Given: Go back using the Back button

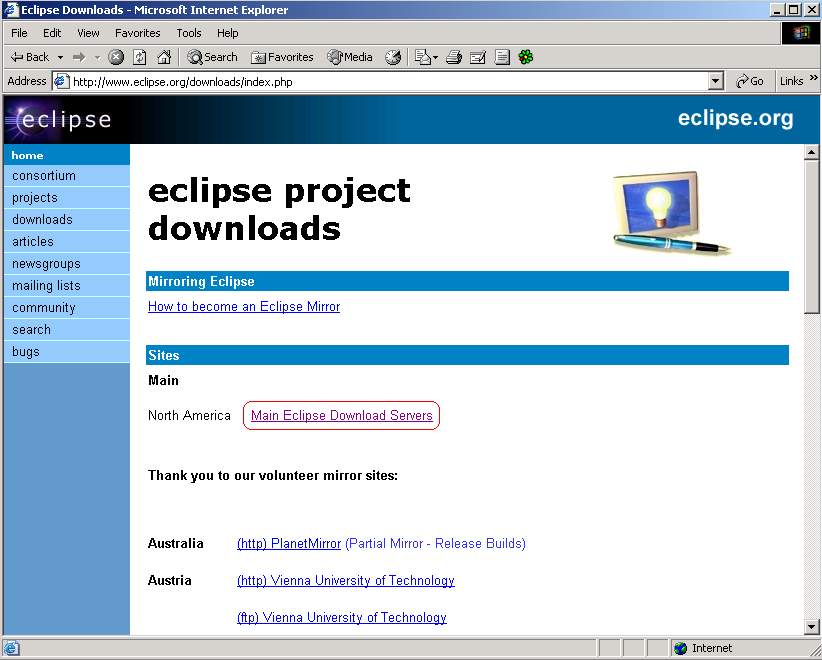Looking at the screenshot, I should point(29,57).
